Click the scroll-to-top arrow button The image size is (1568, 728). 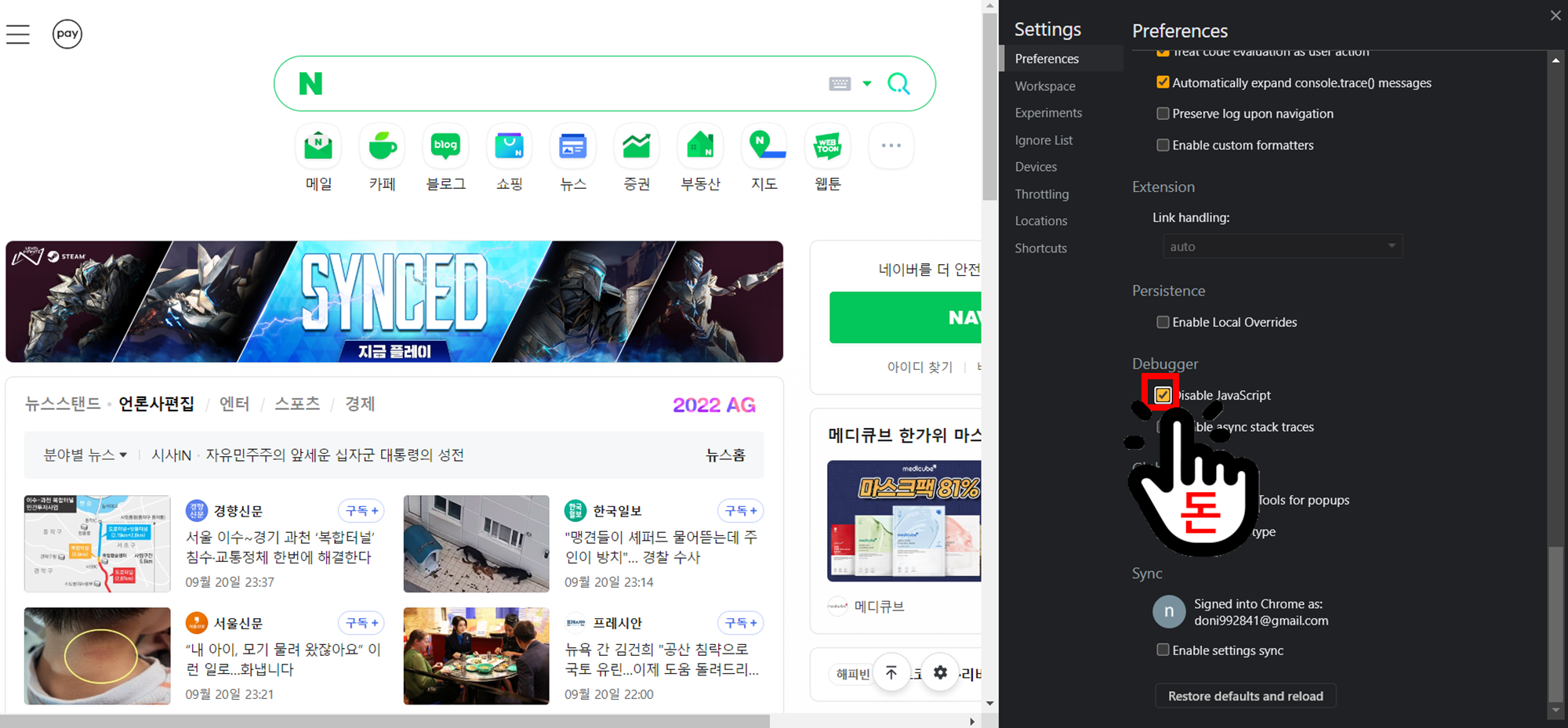point(891,672)
